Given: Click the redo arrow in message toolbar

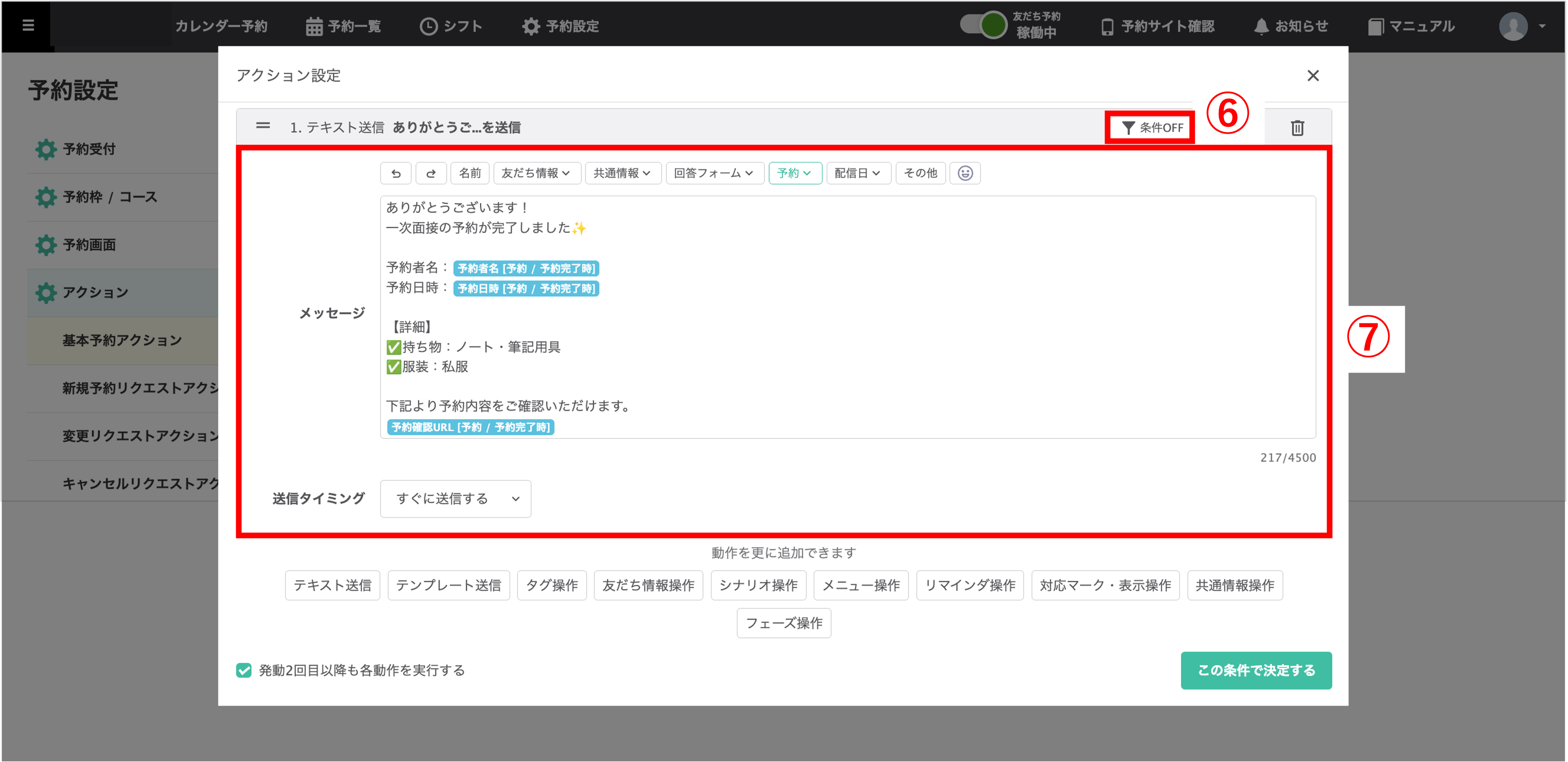Looking at the screenshot, I should coord(431,173).
